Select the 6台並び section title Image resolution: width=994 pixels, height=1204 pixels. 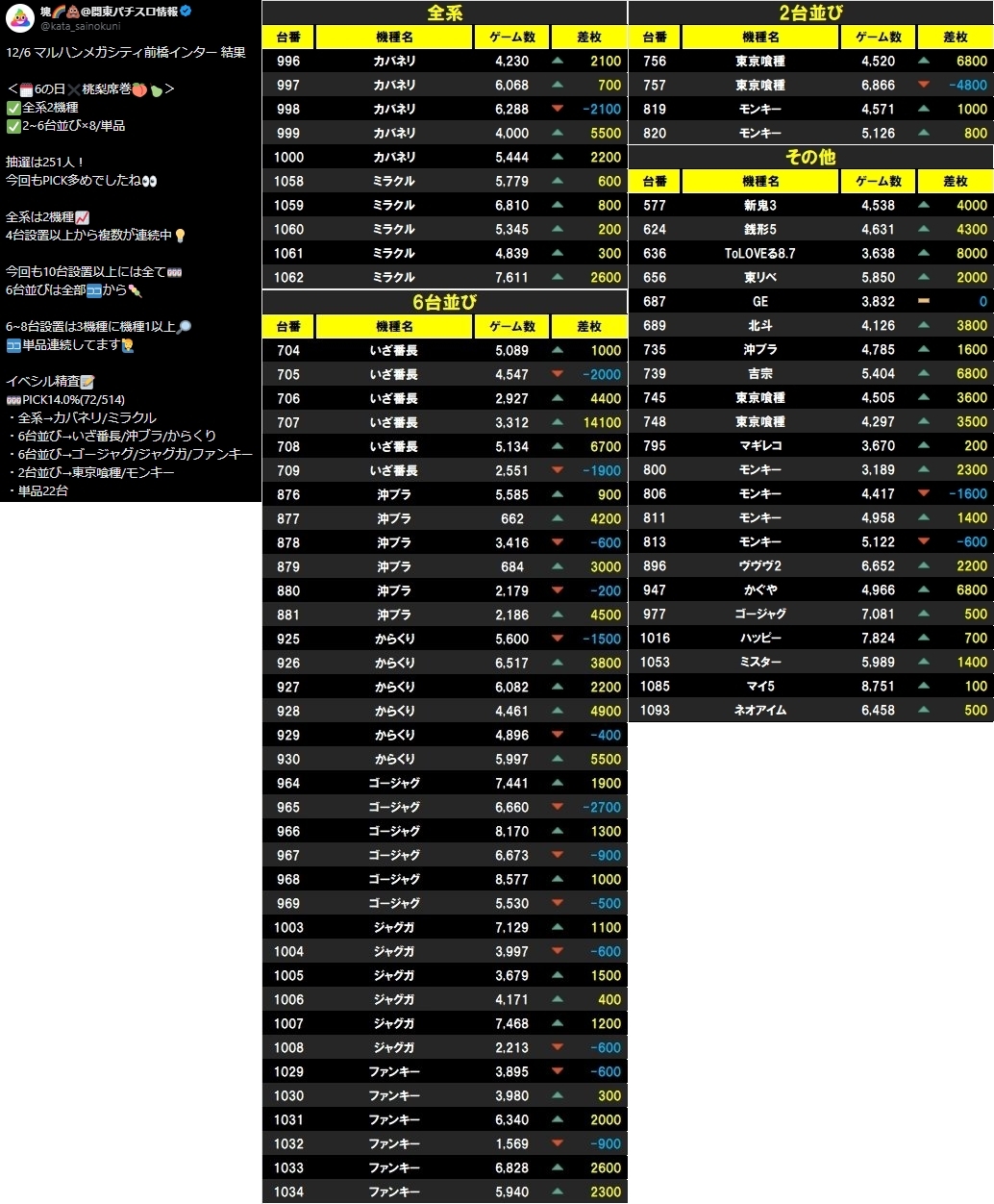[x=445, y=302]
